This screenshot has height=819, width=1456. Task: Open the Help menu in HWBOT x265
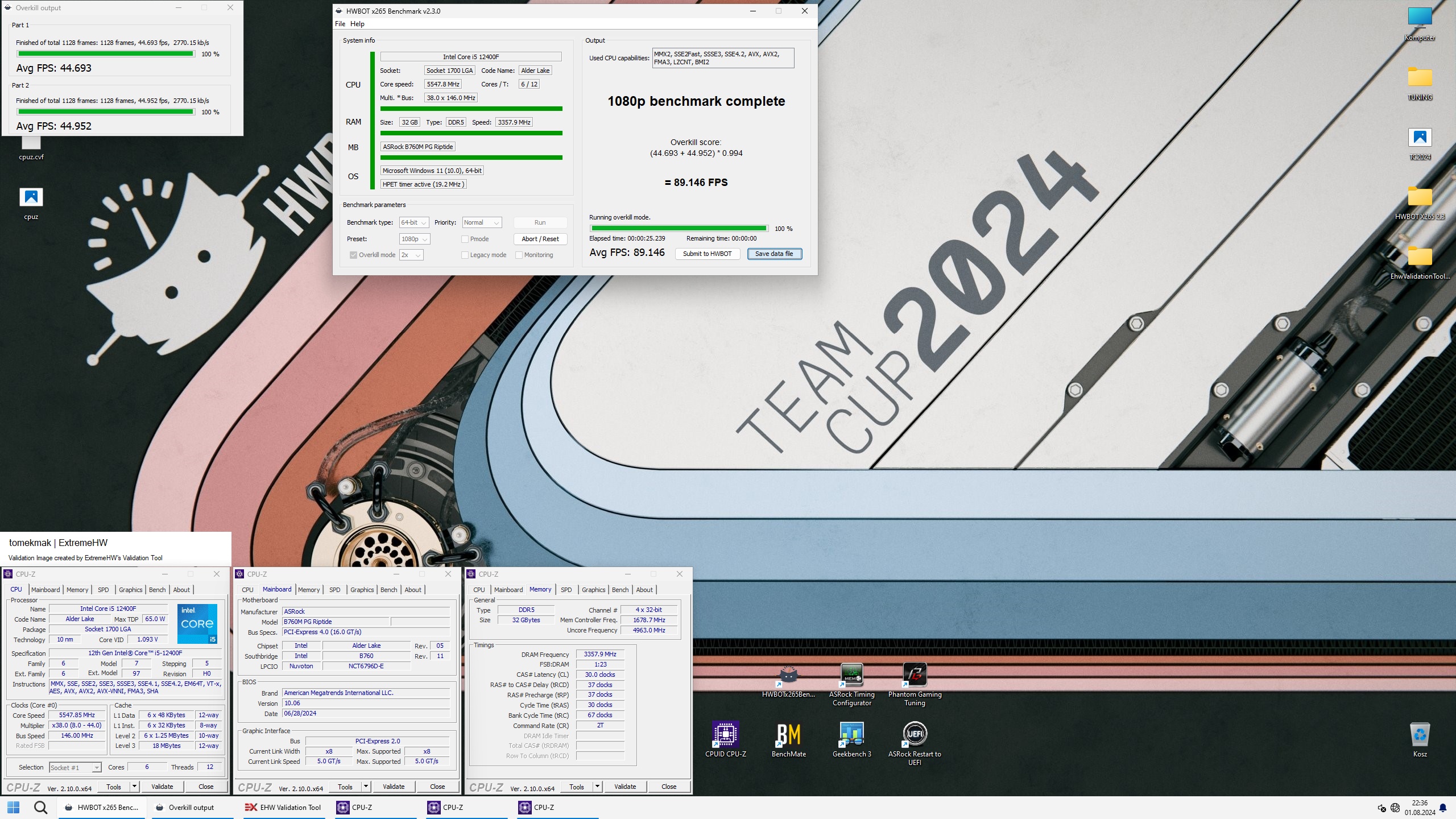(357, 24)
